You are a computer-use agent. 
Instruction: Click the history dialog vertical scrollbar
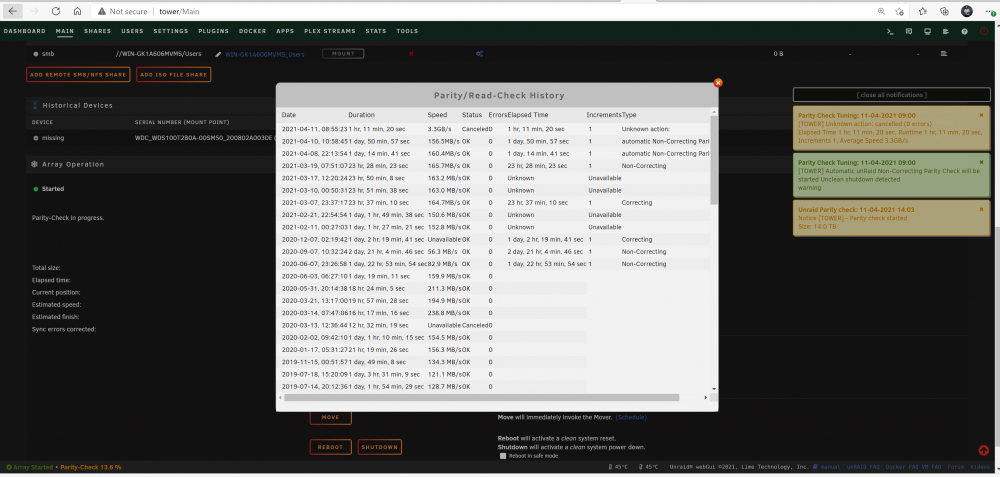(714, 160)
